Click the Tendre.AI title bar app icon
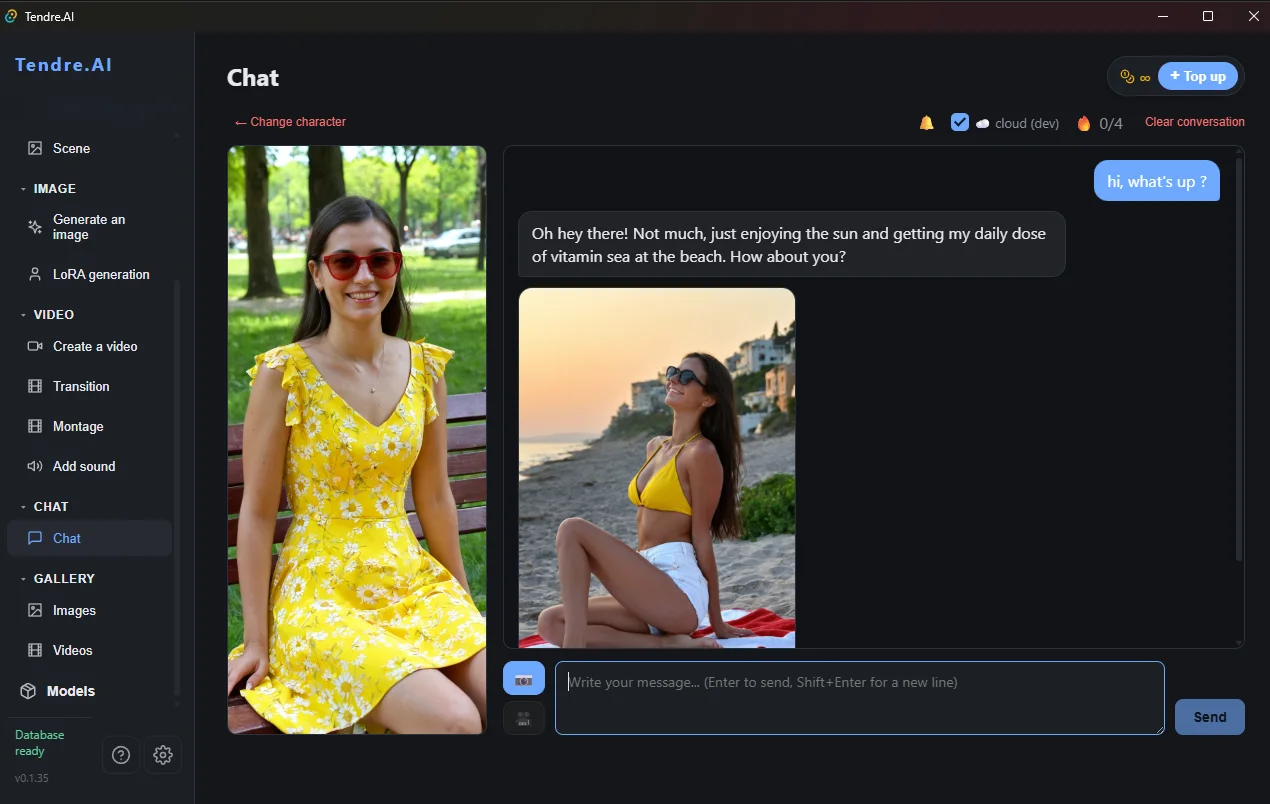This screenshot has width=1270, height=804. 11,16
